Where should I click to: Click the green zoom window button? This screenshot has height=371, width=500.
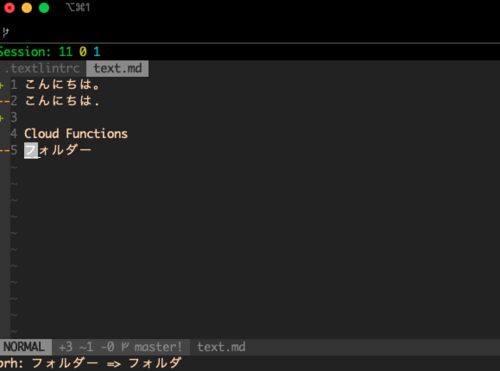point(44,8)
